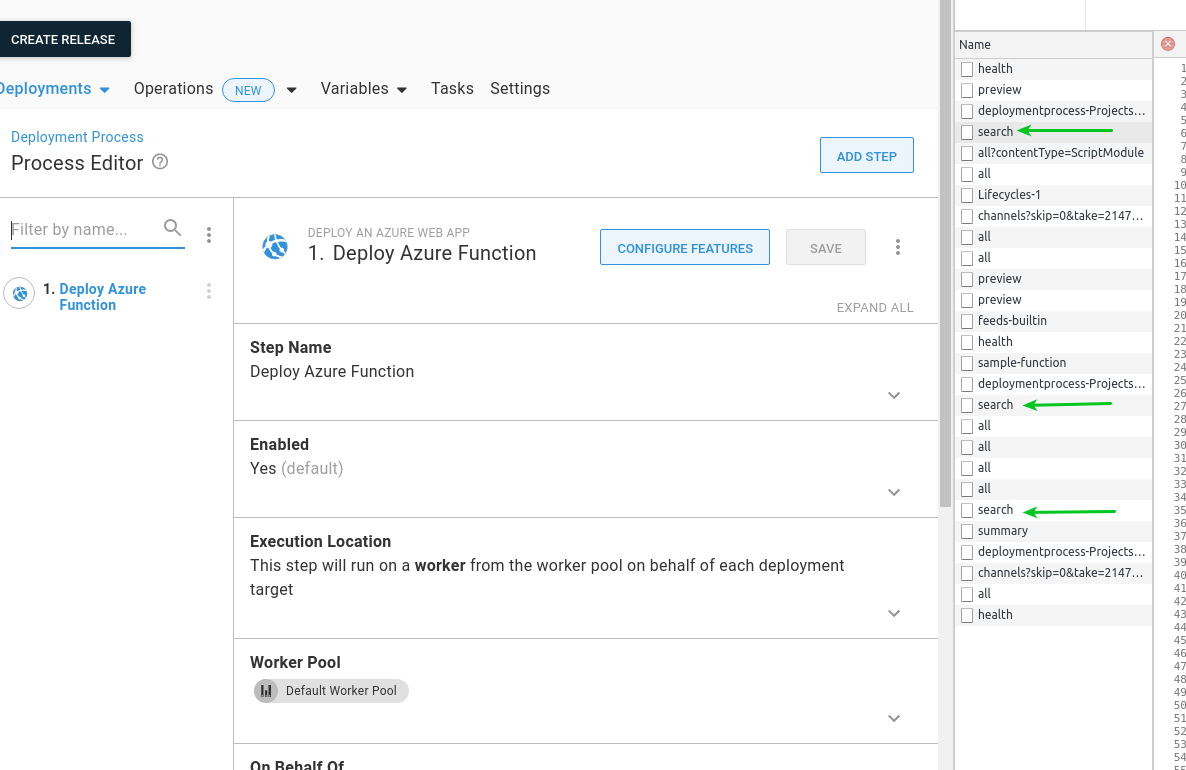The height and width of the screenshot is (770, 1186).
Task: Click the Enabled heading
Action: [279, 444]
